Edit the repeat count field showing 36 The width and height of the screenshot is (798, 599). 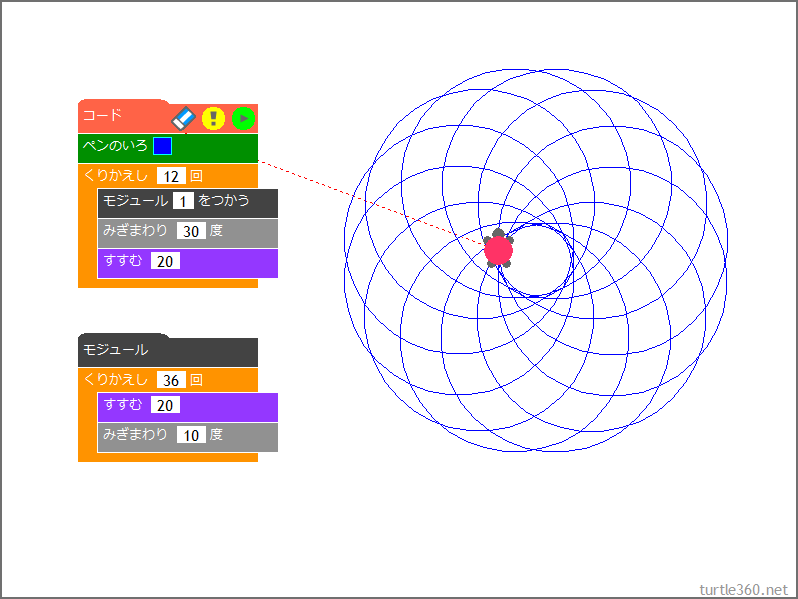click(x=171, y=380)
